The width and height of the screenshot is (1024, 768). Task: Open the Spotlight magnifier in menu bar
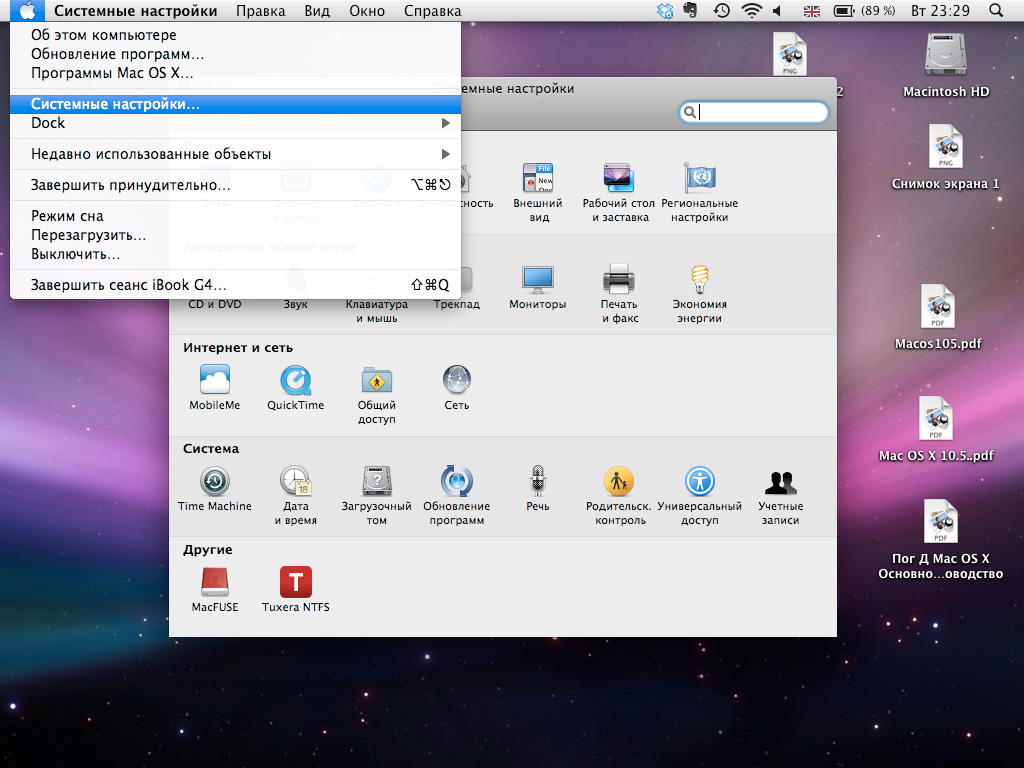(x=996, y=10)
